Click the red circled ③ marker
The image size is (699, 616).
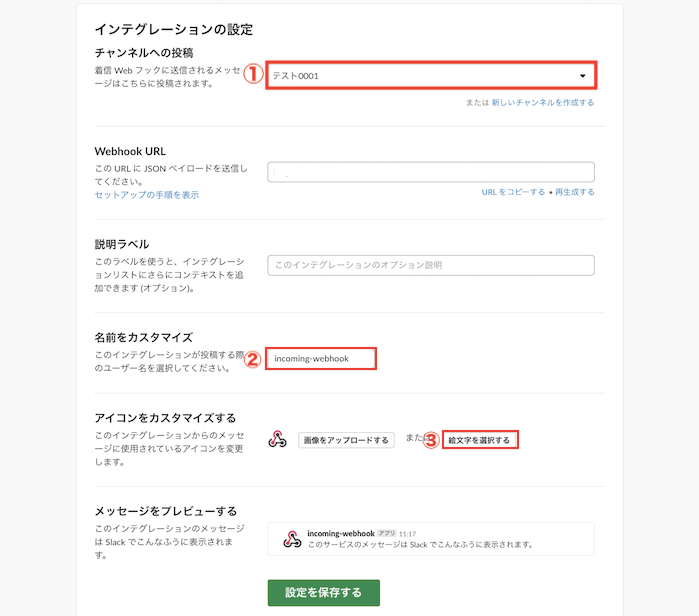[431, 440]
